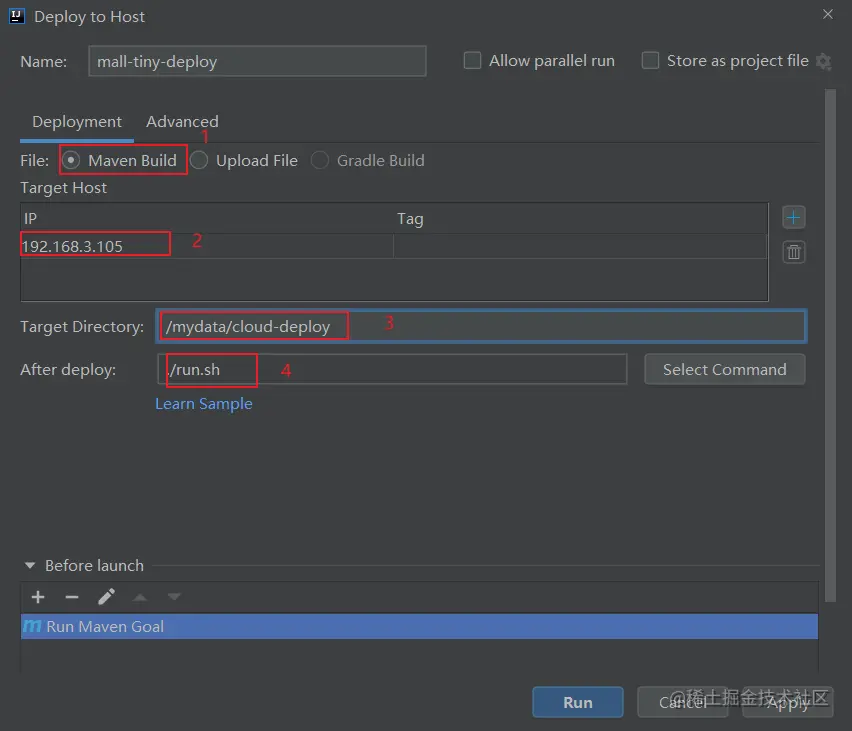Select the 192.168.3.105 host row
The height and width of the screenshot is (731, 852).
(x=394, y=246)
